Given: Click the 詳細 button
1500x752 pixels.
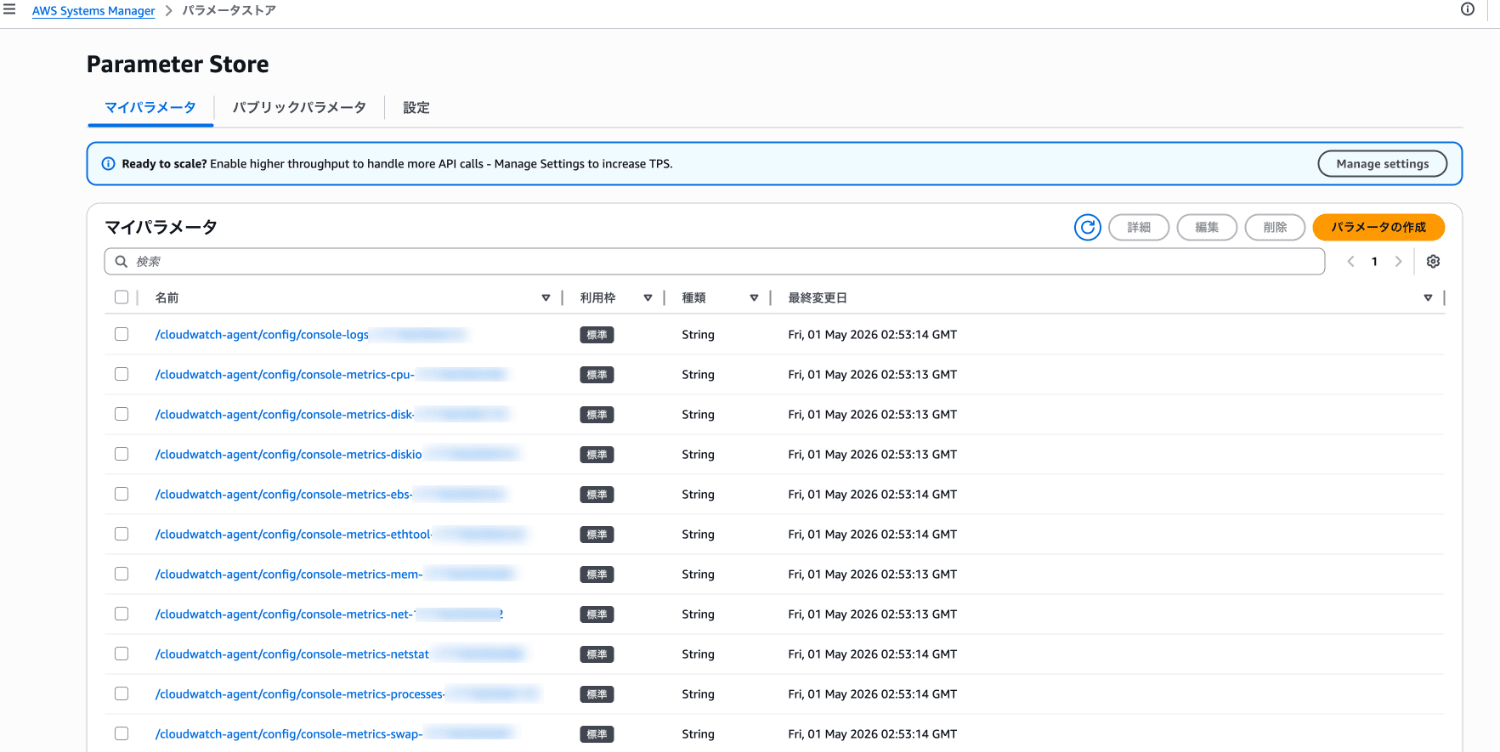Looking at the screenshot, I should click(x=1139, y=227).
